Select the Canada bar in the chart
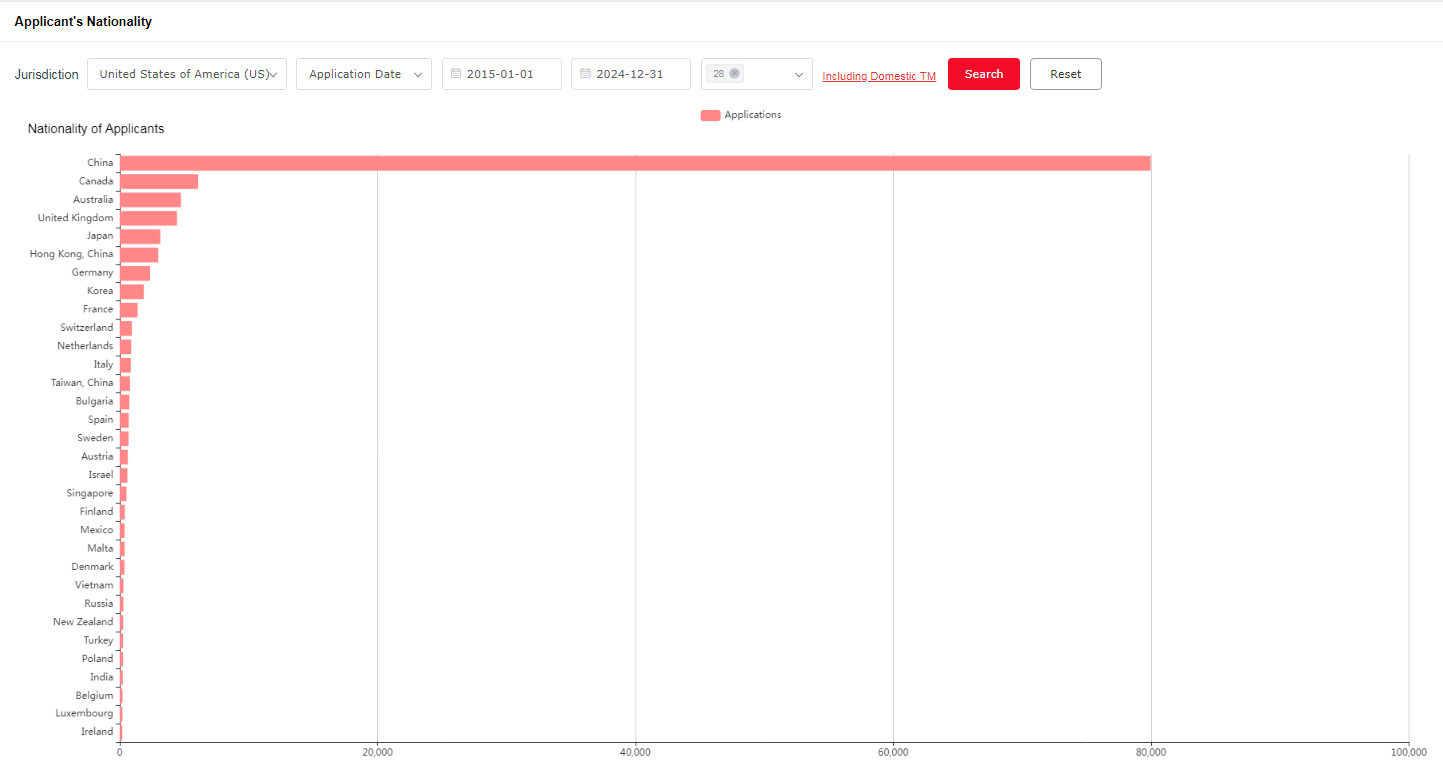Screen dimensions: 1443x768 click(159, 181)
